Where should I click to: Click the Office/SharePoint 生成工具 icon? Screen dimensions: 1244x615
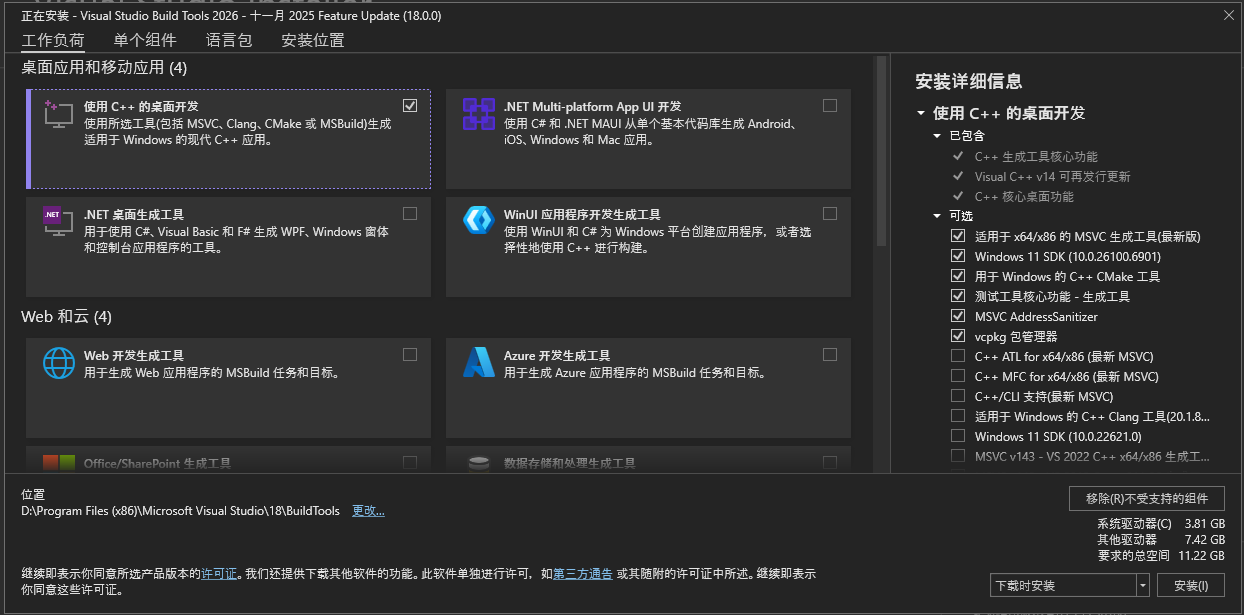(59, 463)
